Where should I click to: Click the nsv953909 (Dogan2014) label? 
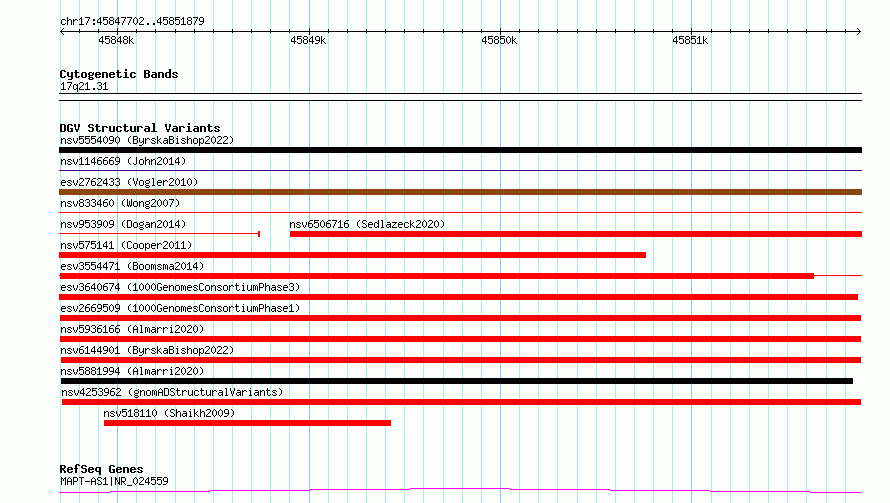click(x=123, y=224)
